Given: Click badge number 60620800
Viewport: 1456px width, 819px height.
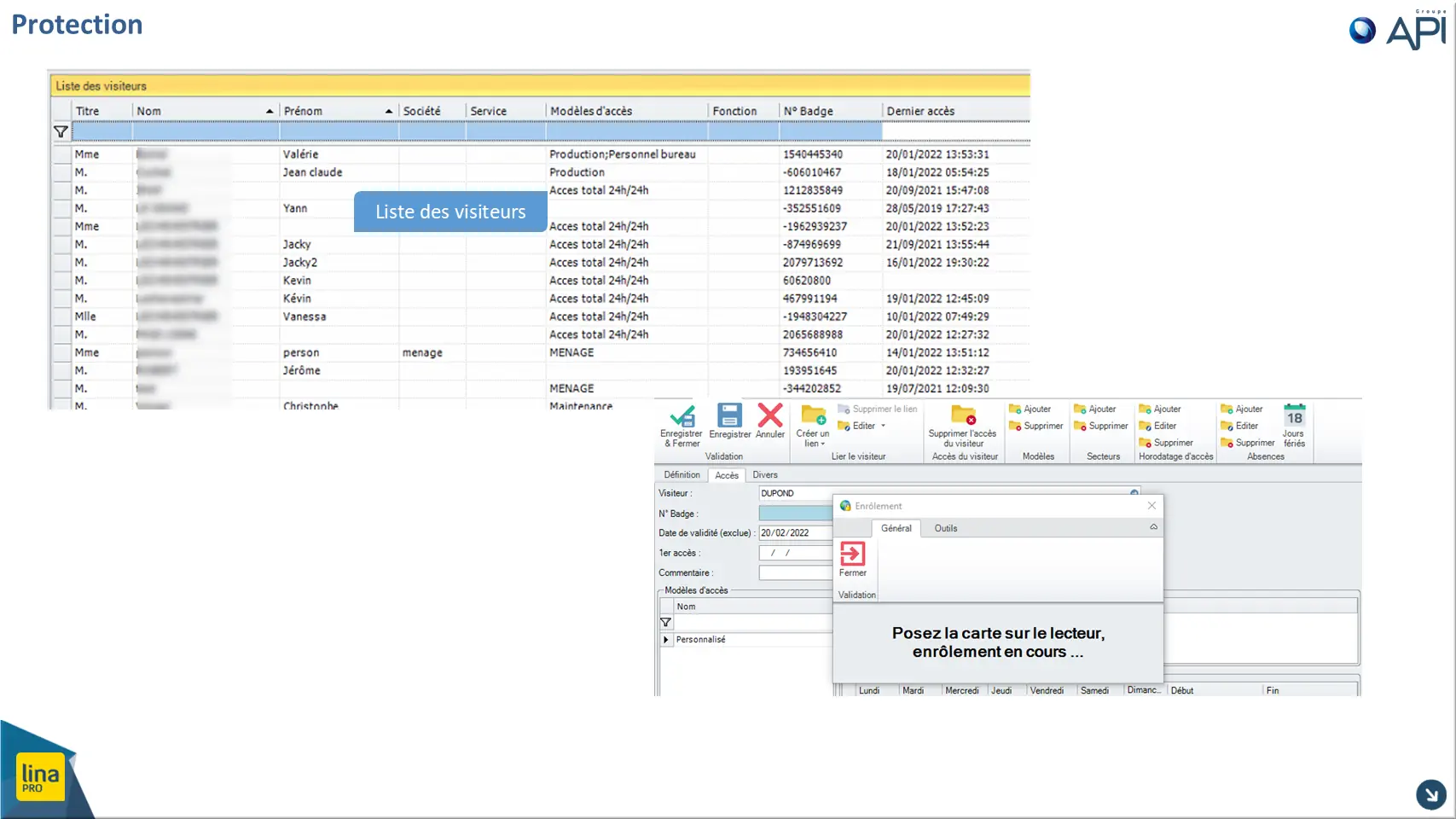Looking at the screenshot, I should [807, 281].
